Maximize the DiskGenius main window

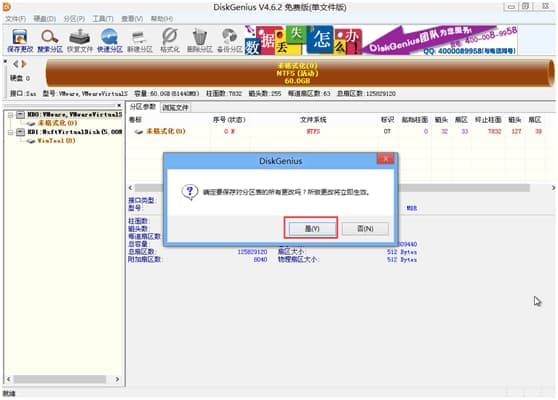point(525,6)
